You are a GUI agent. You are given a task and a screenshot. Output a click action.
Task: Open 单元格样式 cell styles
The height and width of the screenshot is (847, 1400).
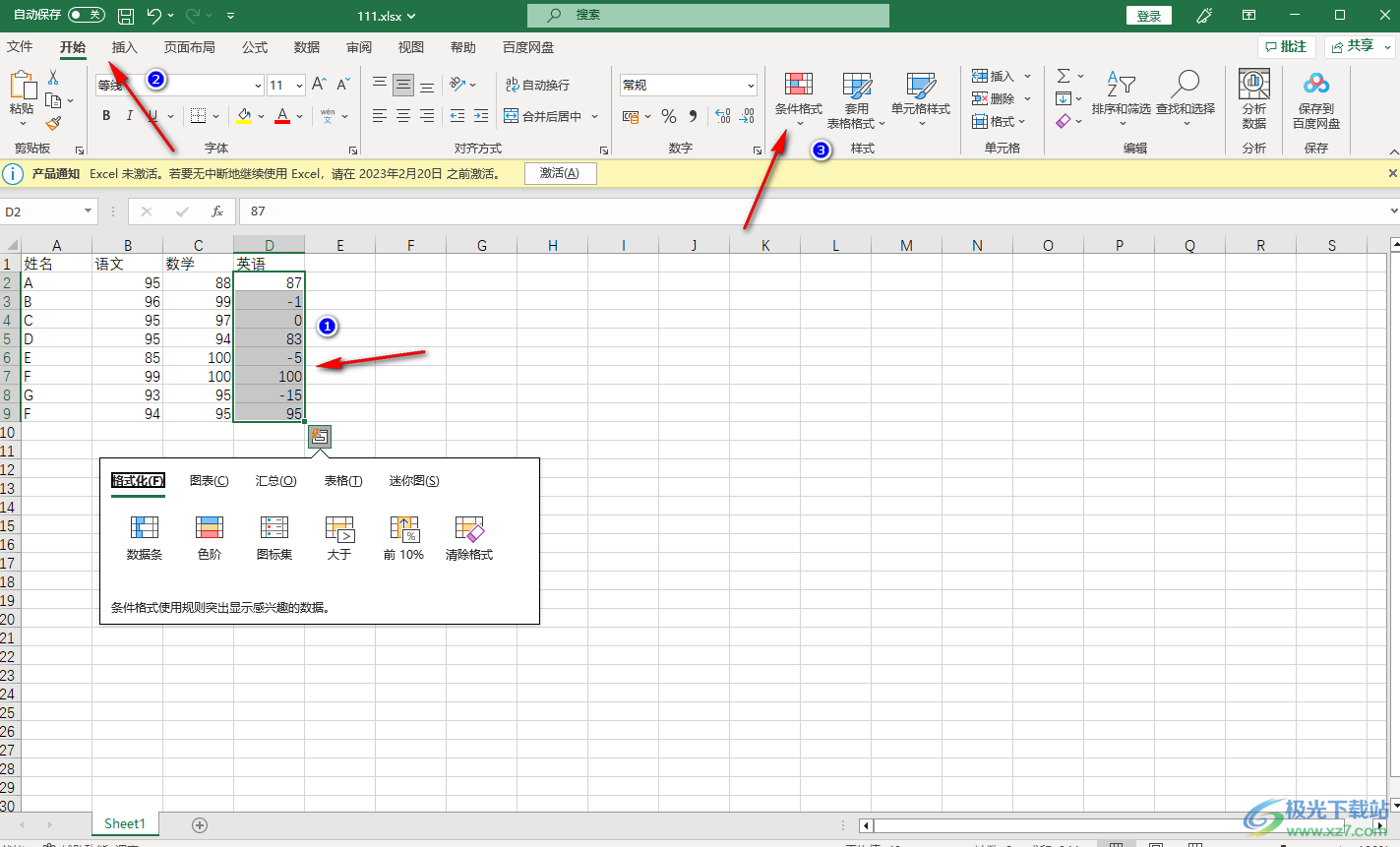coord(921,99)
